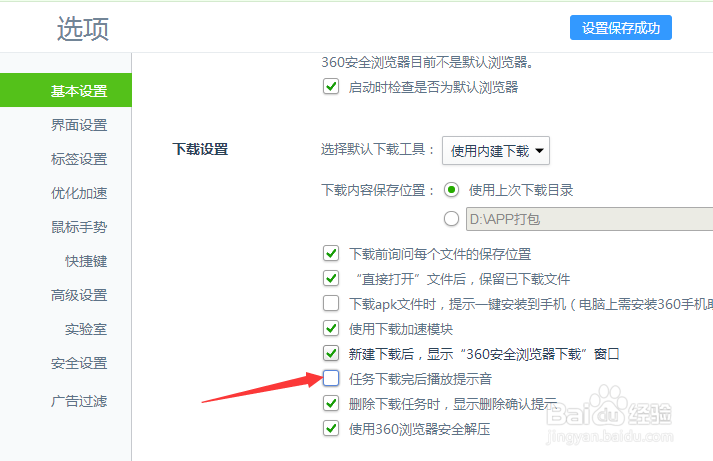Viewport: 713px width, 461px height.
Task: Click the 选项 page title
Action: [x=83, y=29]
